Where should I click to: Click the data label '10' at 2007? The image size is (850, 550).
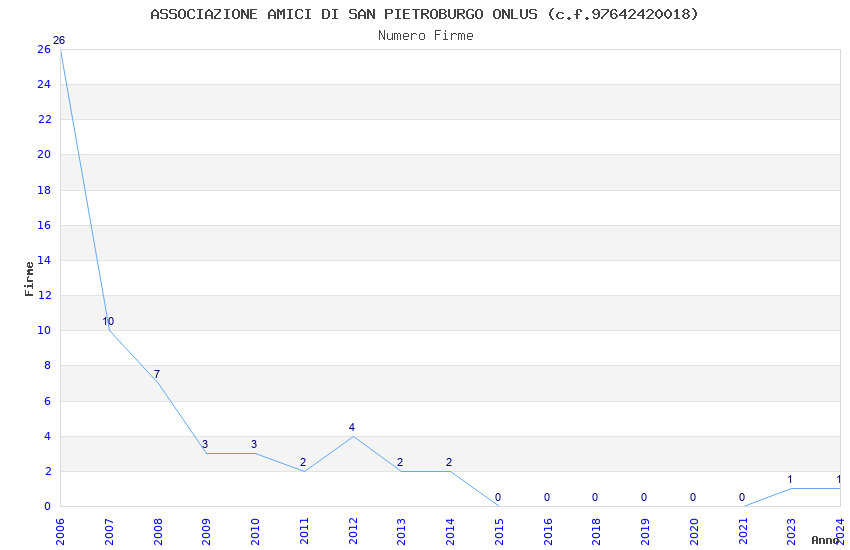click(108, 321)
